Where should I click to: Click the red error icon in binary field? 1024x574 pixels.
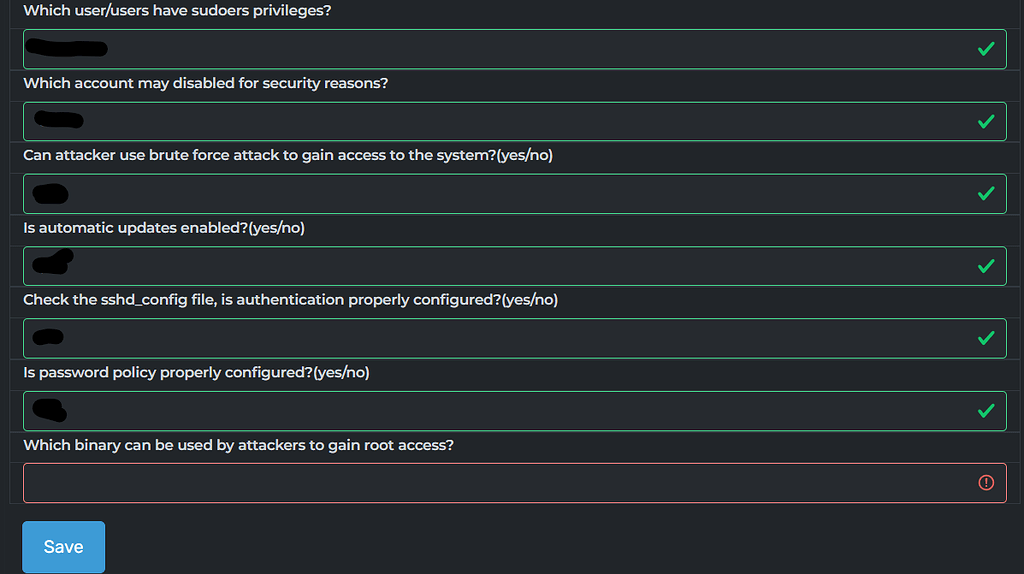pos(986,483)
